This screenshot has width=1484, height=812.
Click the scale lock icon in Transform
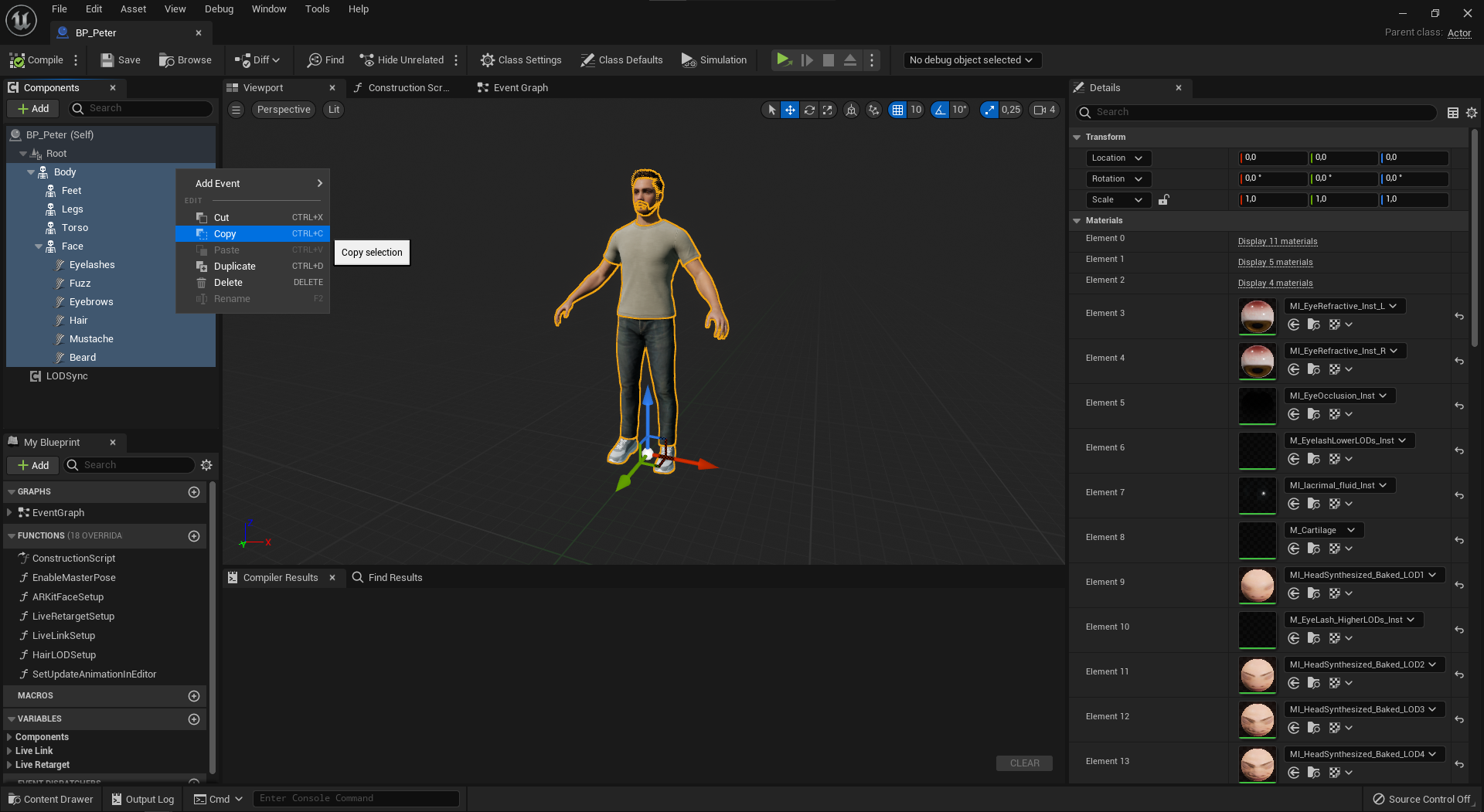[x=1163, y=199]
